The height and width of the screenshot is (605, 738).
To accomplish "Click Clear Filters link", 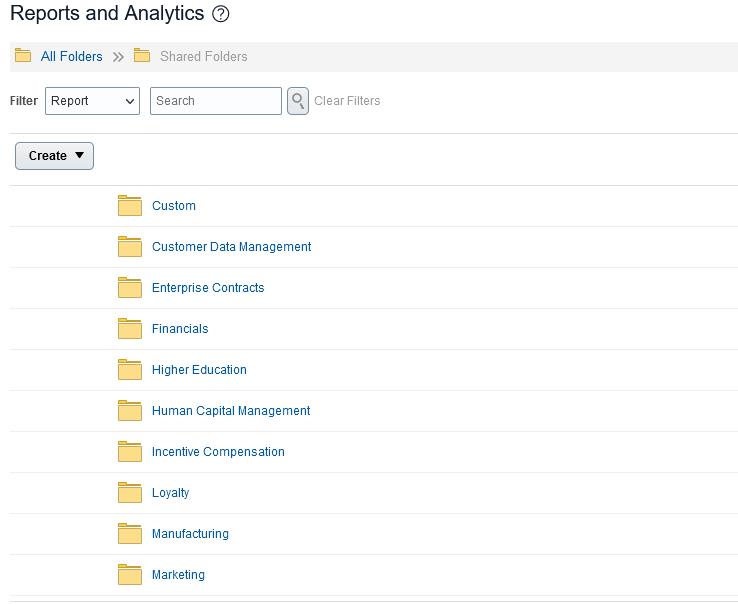I will click(x=347, y=101).
